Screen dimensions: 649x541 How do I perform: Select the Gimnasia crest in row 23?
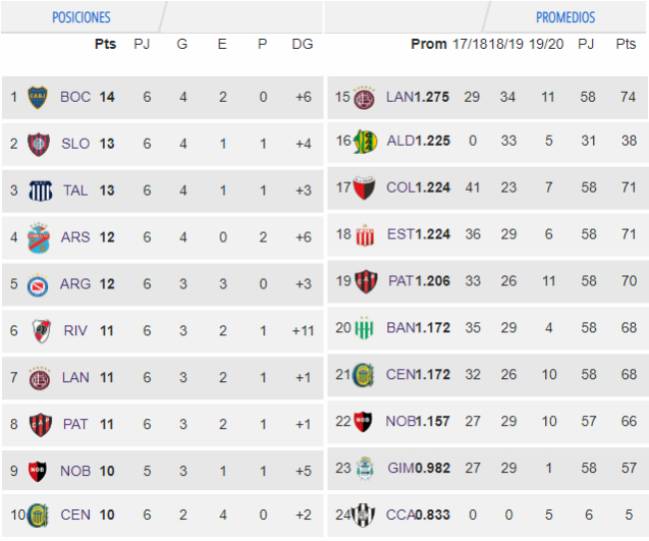(x=365, y=468)
